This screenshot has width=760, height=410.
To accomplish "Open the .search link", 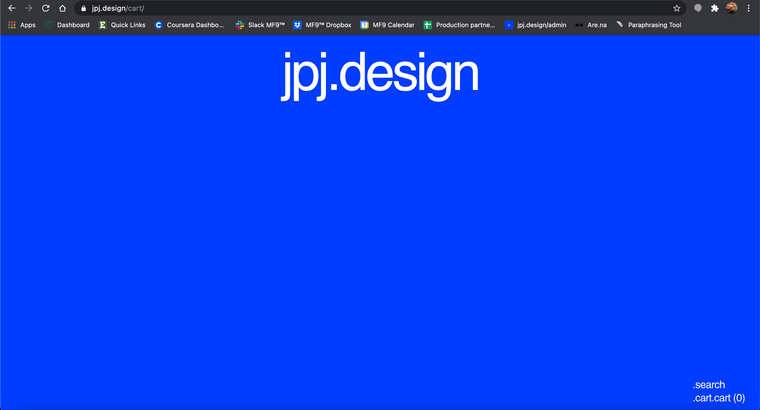I will click(x=709, y=385).
